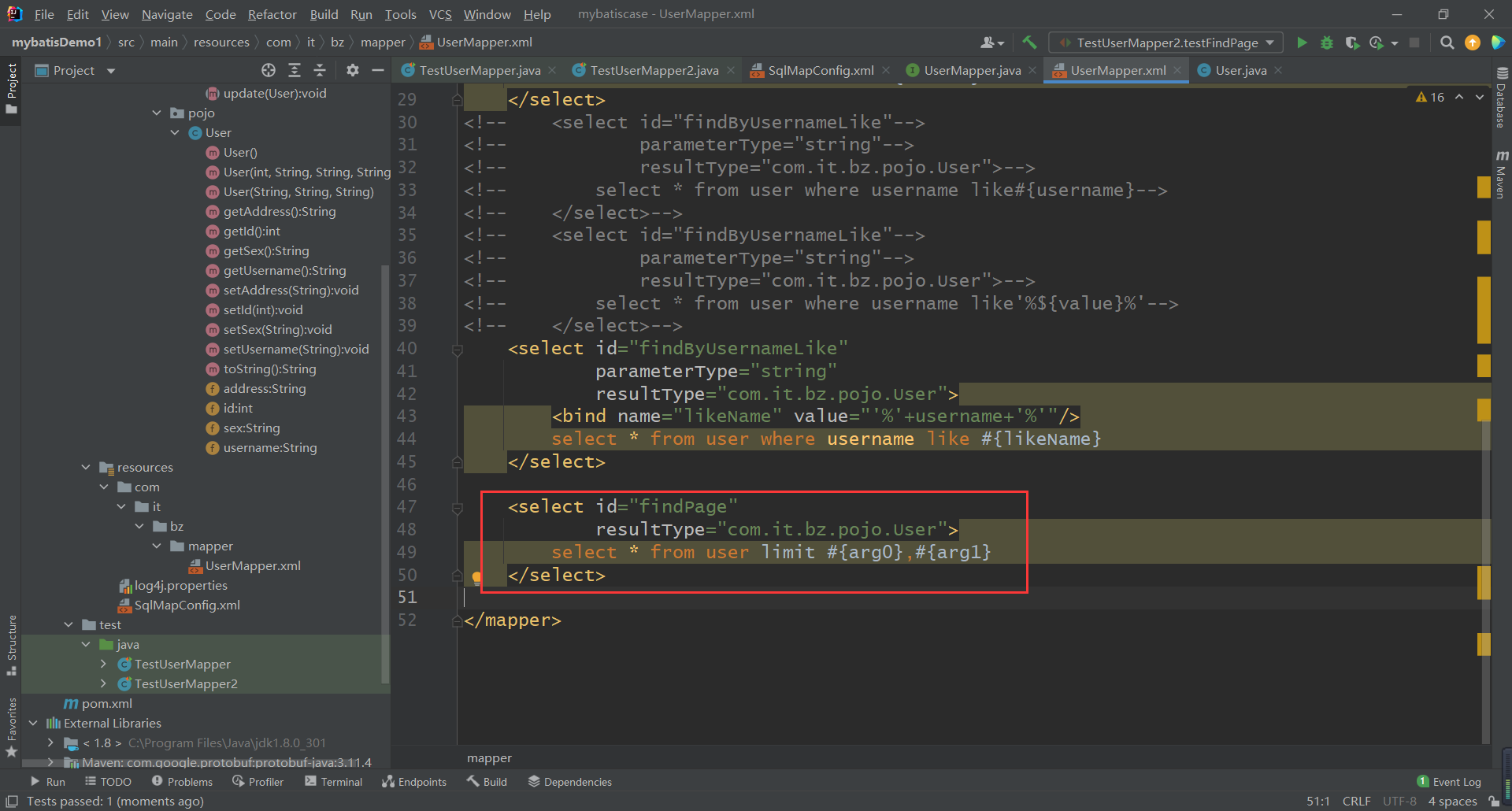Toggle the fold marker at line 40
1512x811 pixels.
click(457, 349)
